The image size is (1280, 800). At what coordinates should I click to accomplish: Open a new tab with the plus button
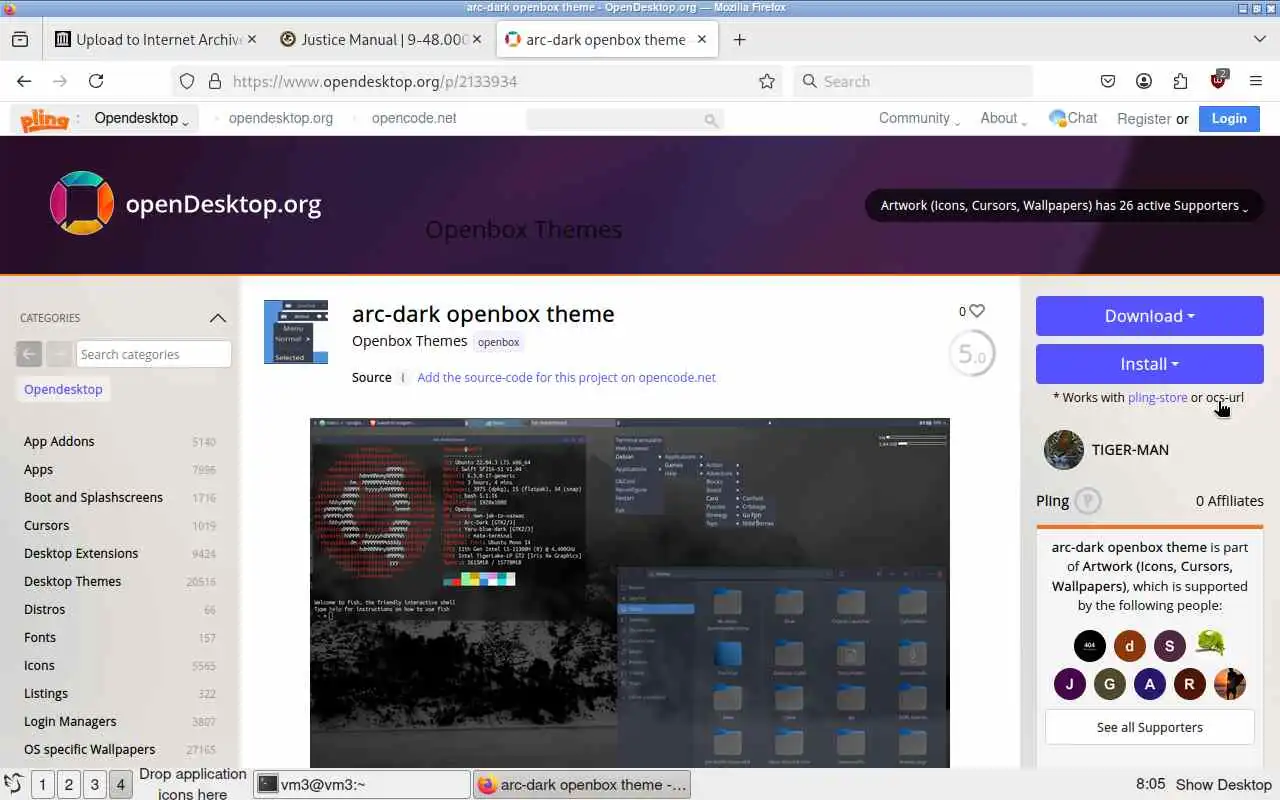point(739,39)
